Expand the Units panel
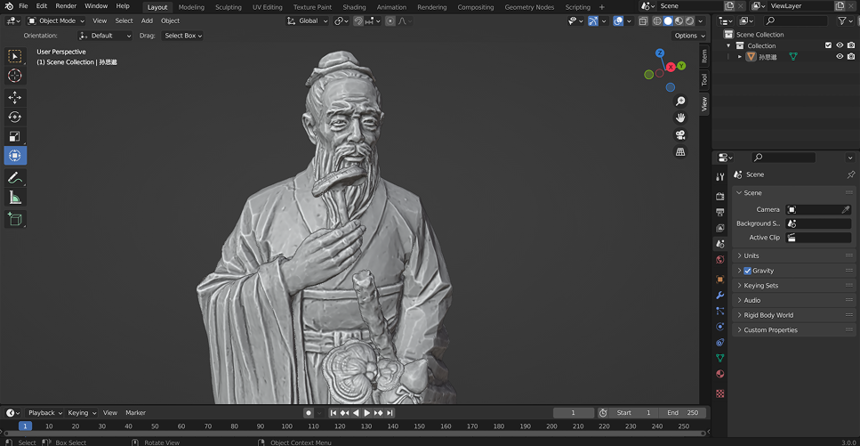860x446 pixels. 794,256
